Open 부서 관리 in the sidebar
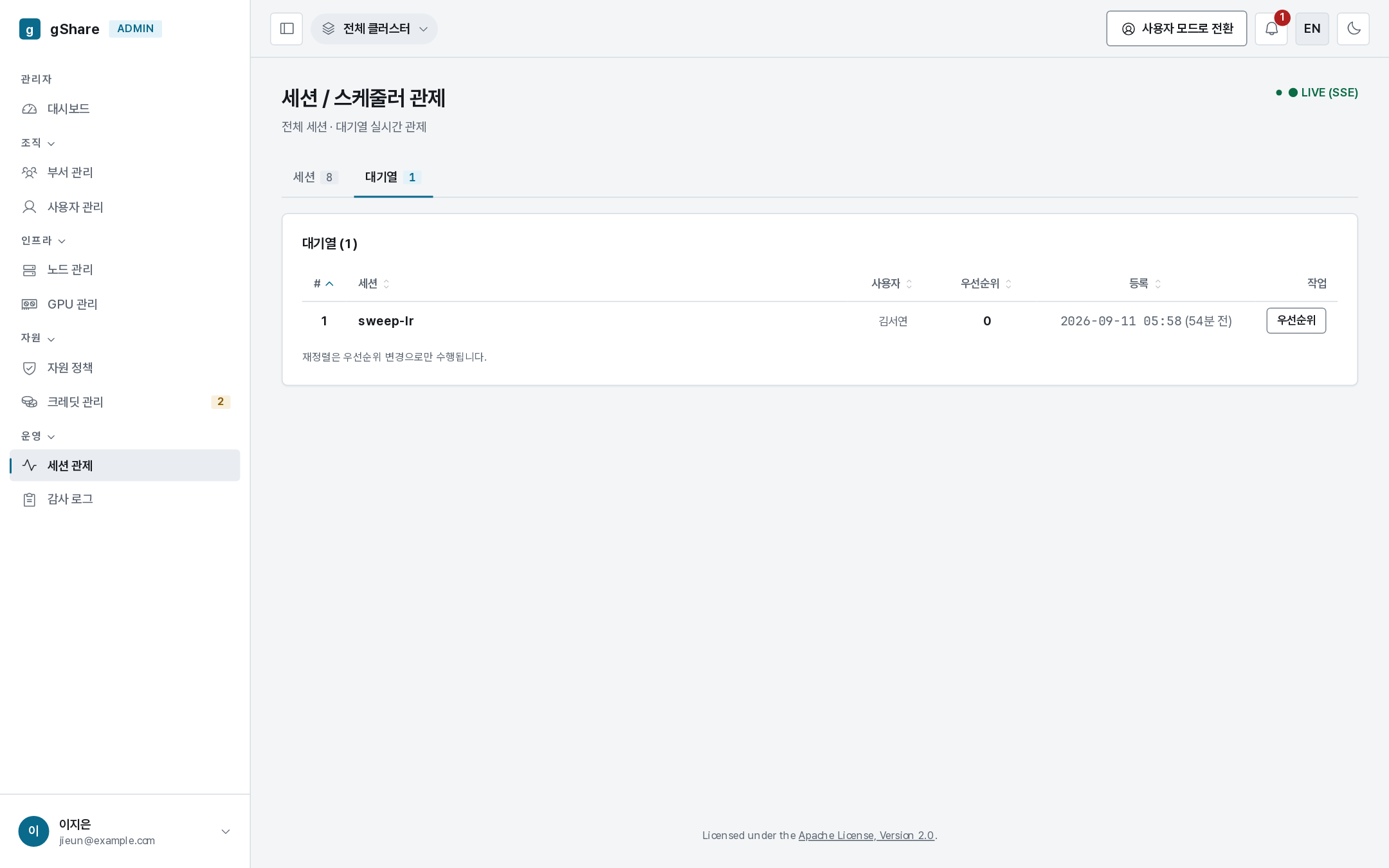 coord(125,172)
